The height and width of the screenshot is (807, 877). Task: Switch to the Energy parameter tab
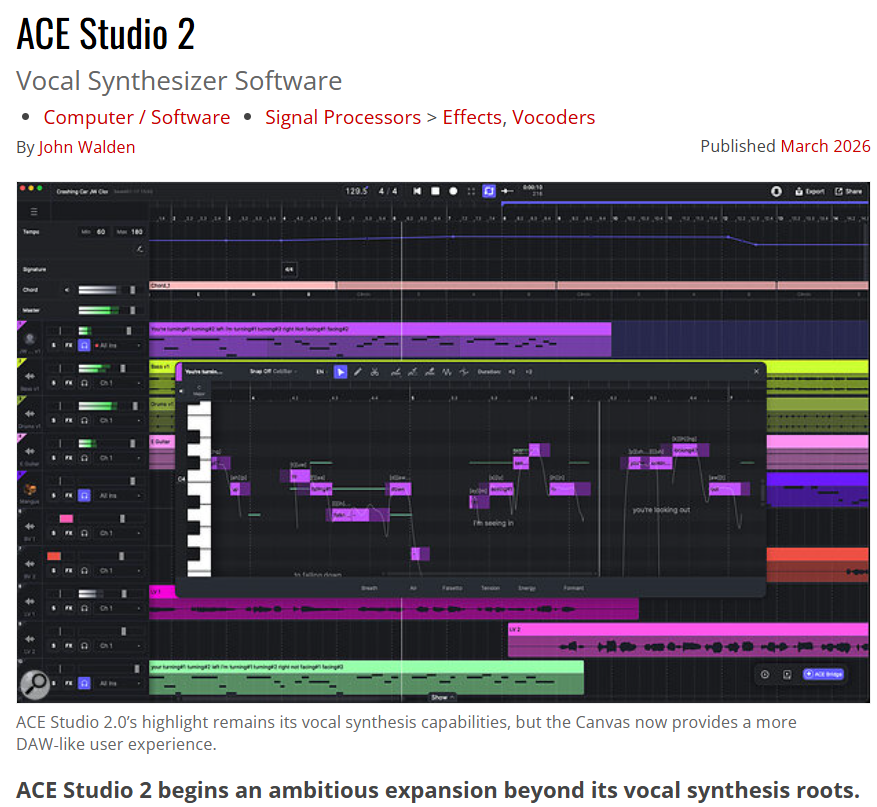pyautogui.click(x=526, y=588)
